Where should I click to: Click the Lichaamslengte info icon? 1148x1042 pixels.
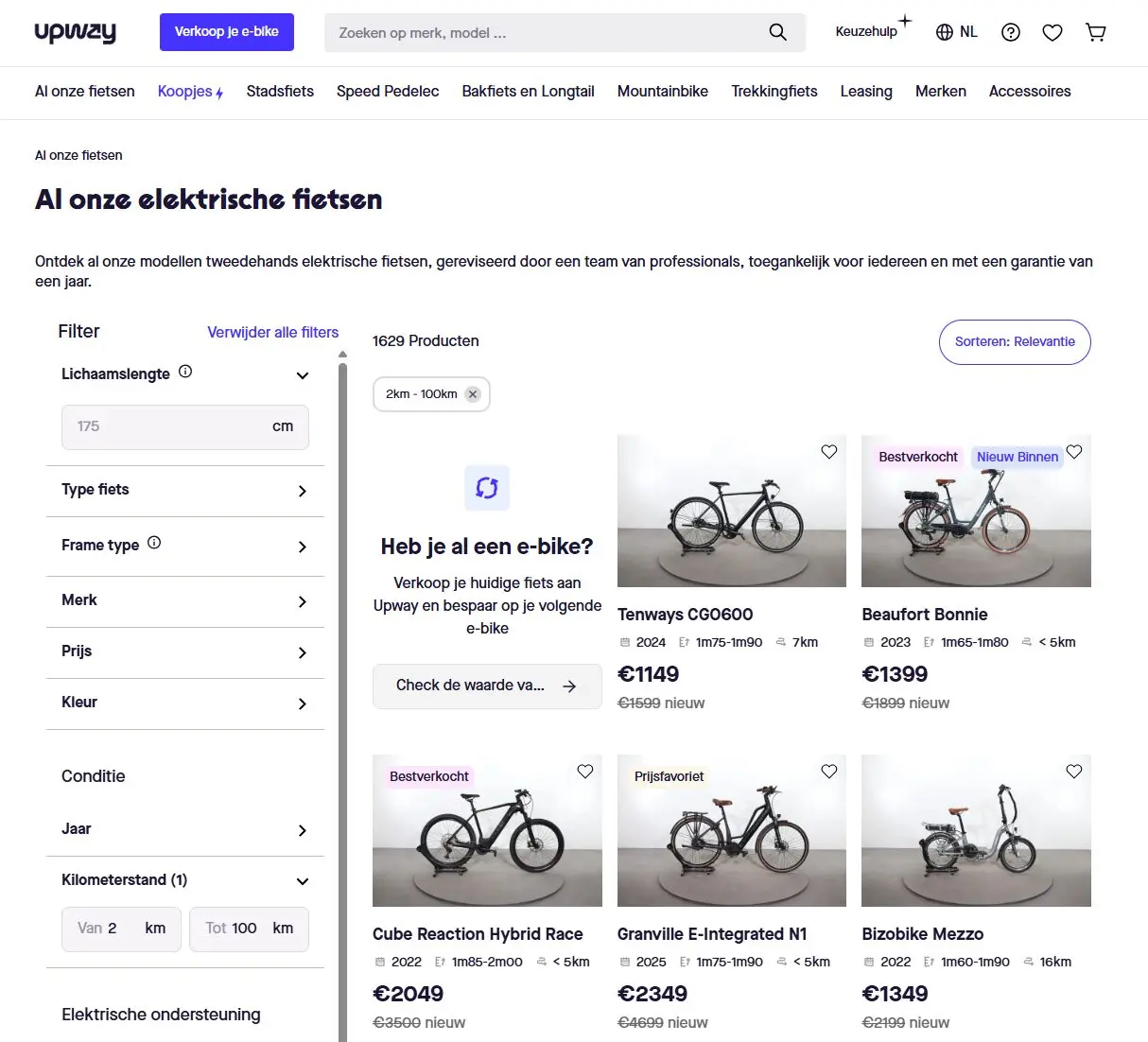point(185,372)
